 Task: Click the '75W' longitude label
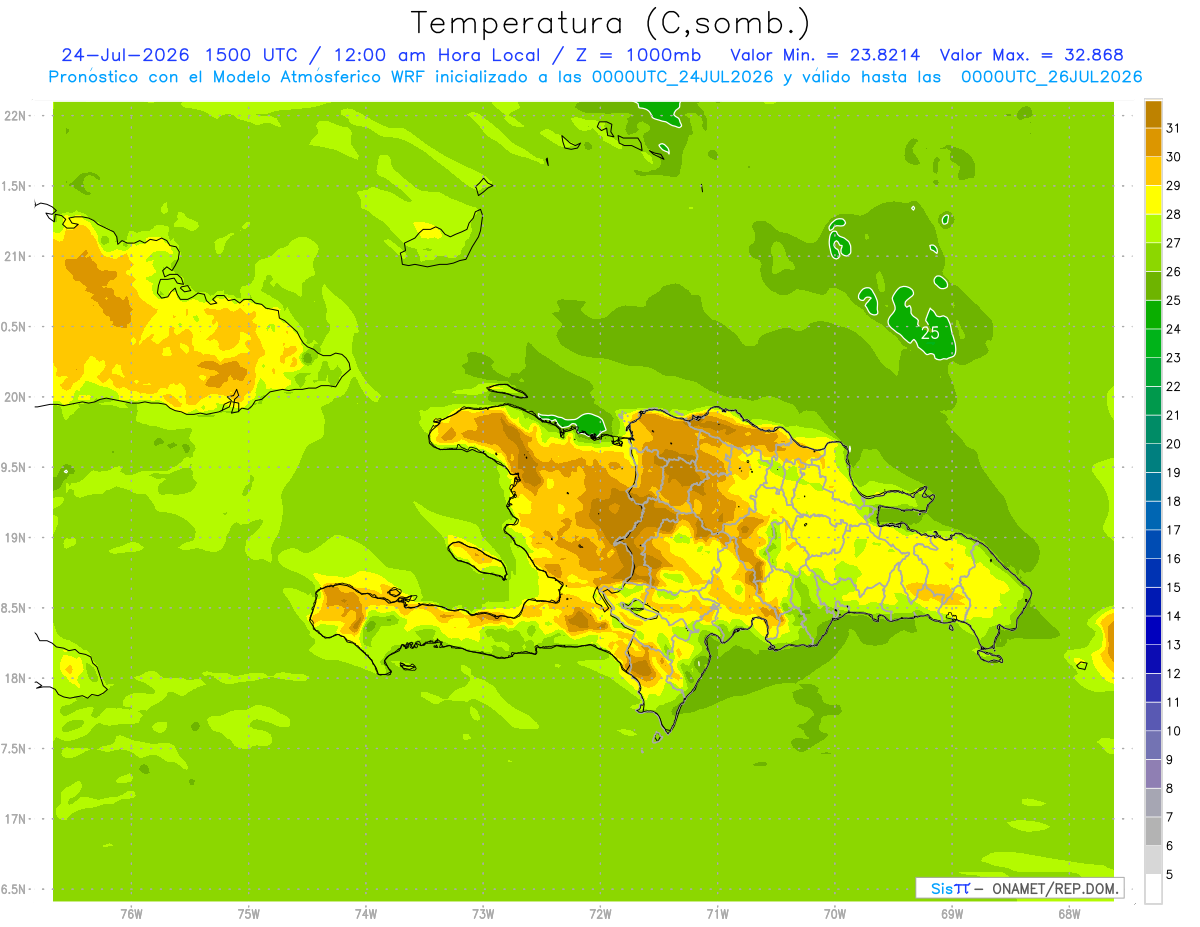pyautogui.click(x=249, y=914)
